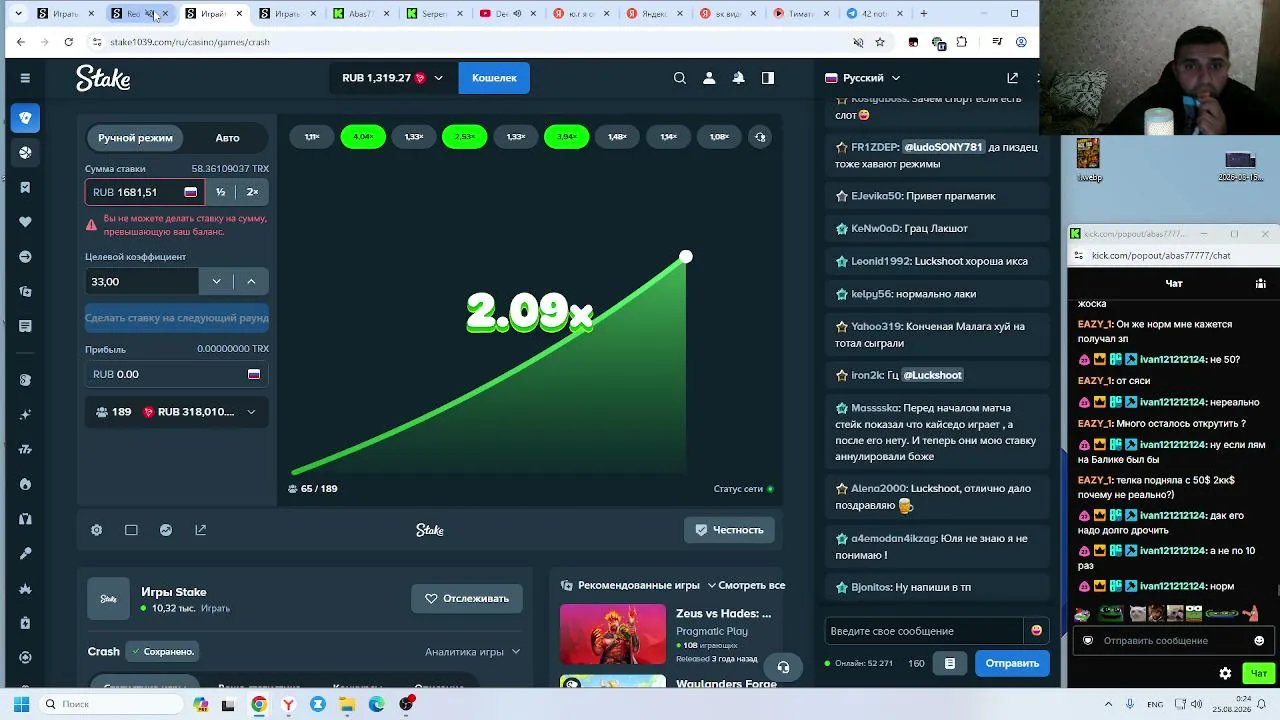Open the search magnifier in the Stake header
The height and width of the screenshot is (720, 1280).
tap(680, 78)
